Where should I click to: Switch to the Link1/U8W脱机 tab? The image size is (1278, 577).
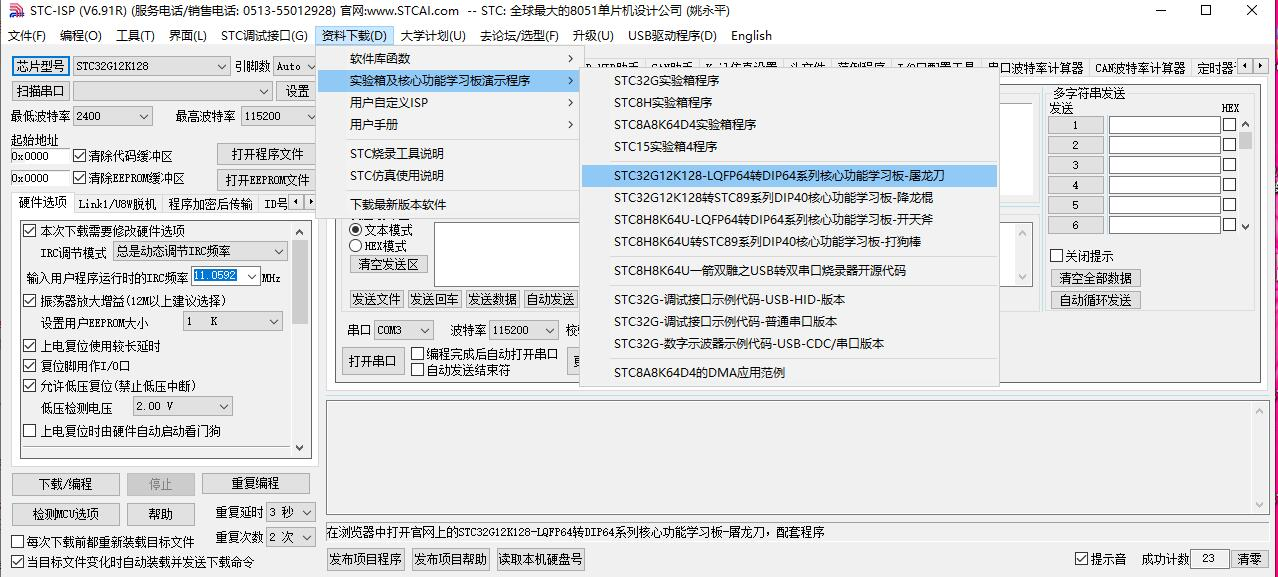click(117, 204)
